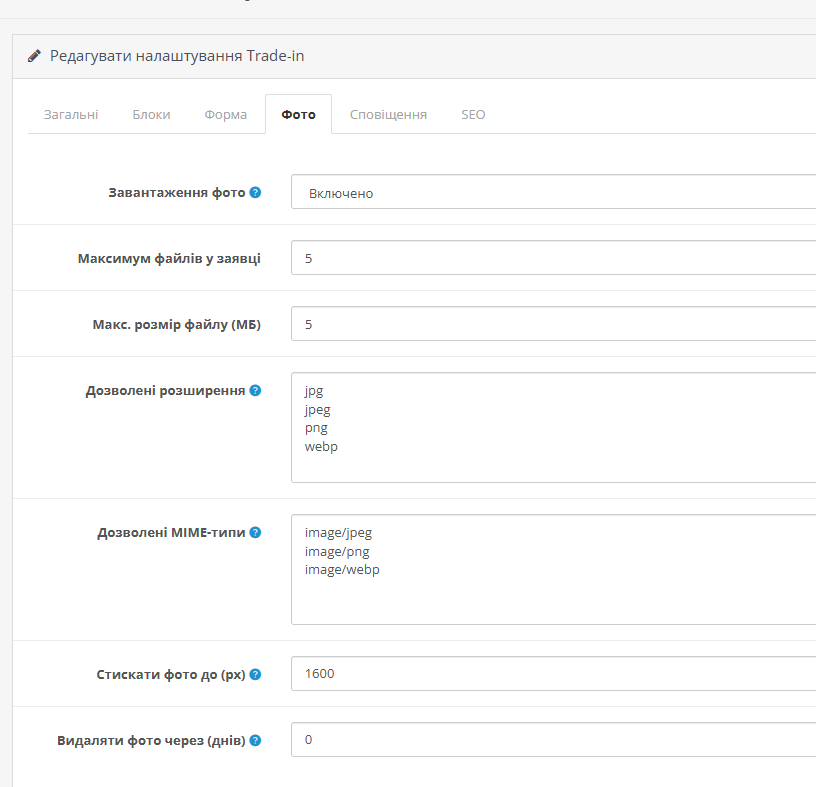
Task: Click help icon beside Видаляти фото через (днів)
Action: pos(255,740)
